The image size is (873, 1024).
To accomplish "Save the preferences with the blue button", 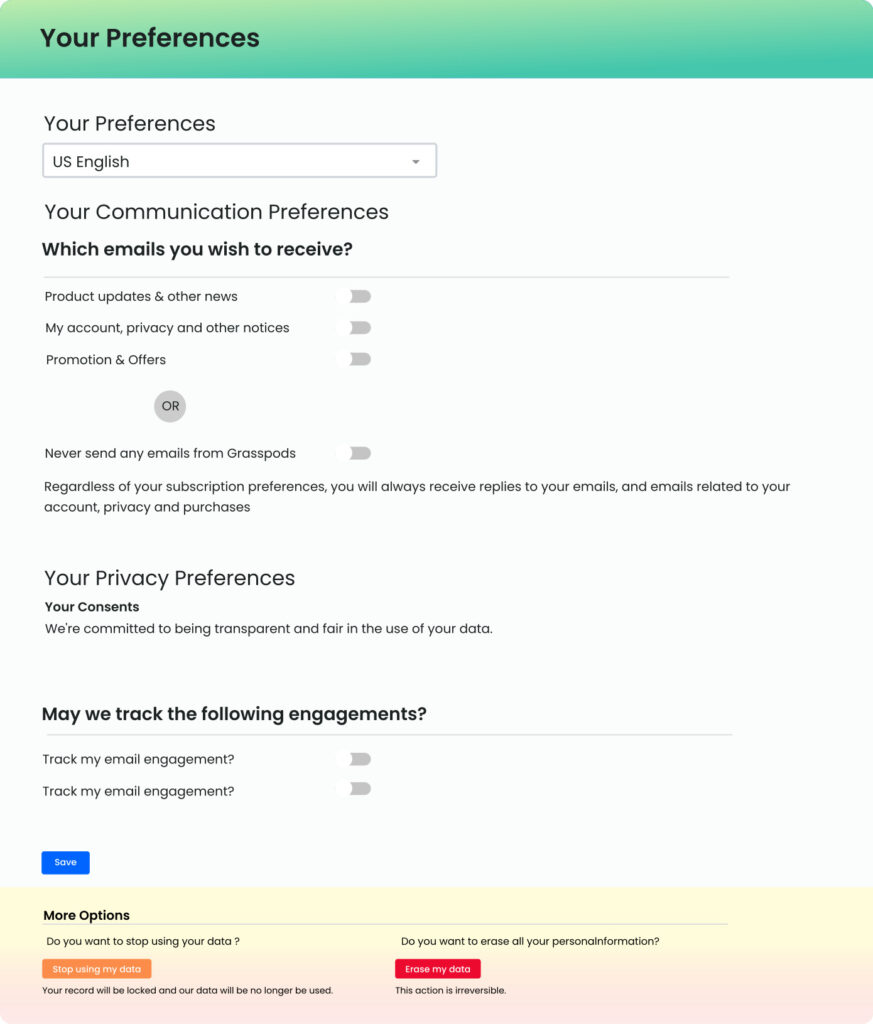I will point(65,863).
